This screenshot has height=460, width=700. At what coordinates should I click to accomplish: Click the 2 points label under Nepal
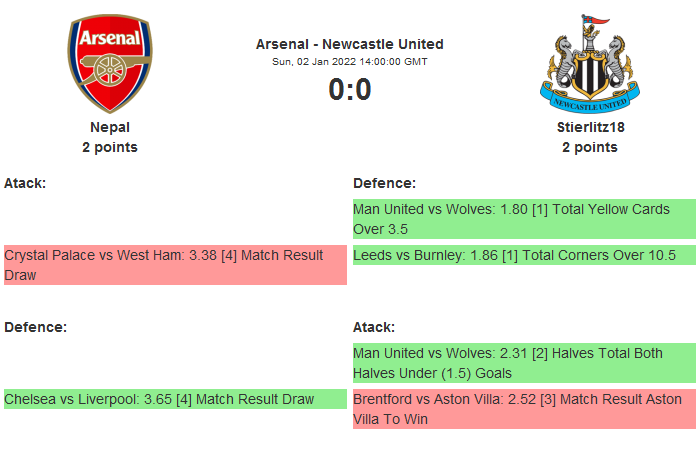[x=110, y=147]
